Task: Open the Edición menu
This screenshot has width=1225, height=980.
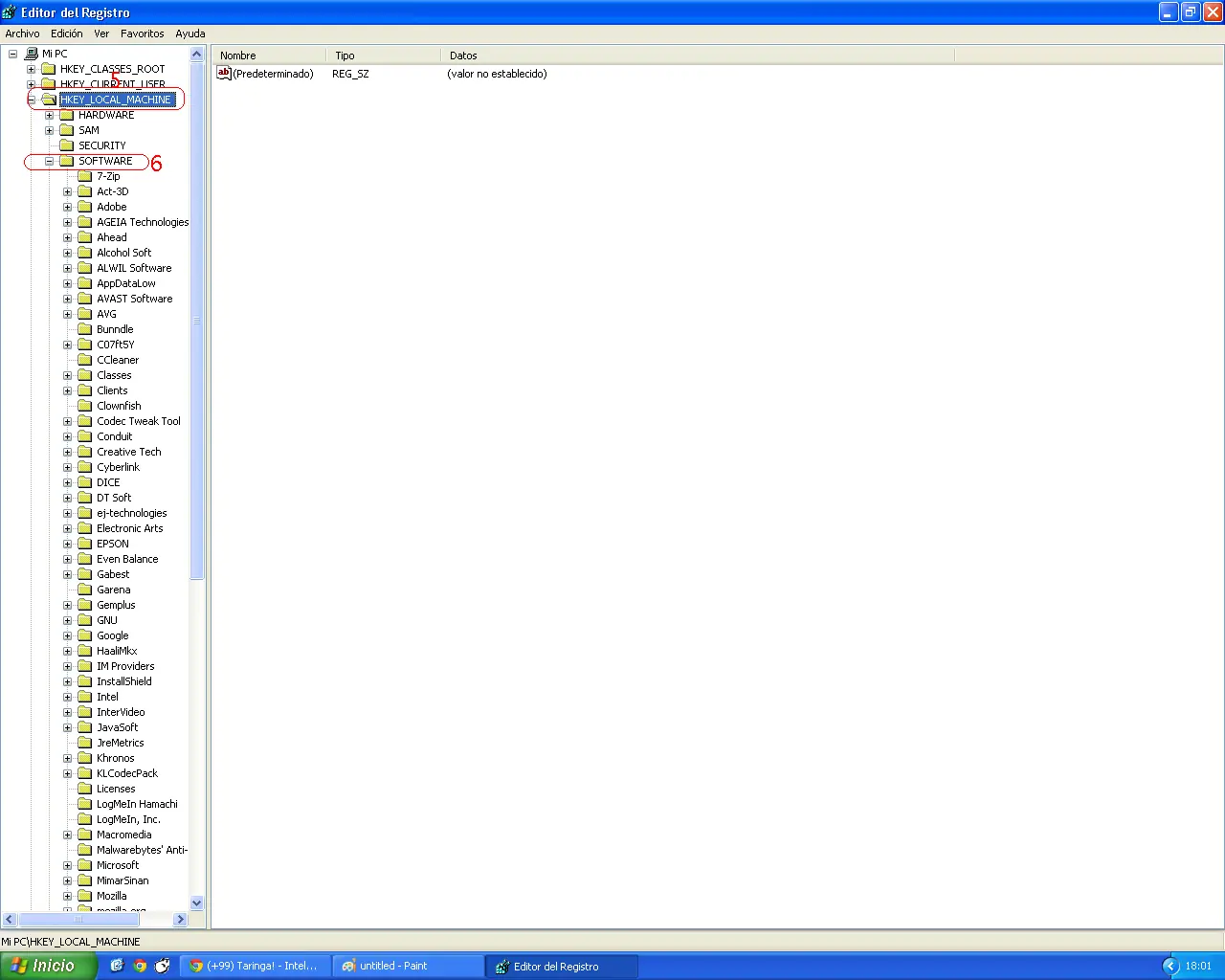Action: [x=67, y=33]
